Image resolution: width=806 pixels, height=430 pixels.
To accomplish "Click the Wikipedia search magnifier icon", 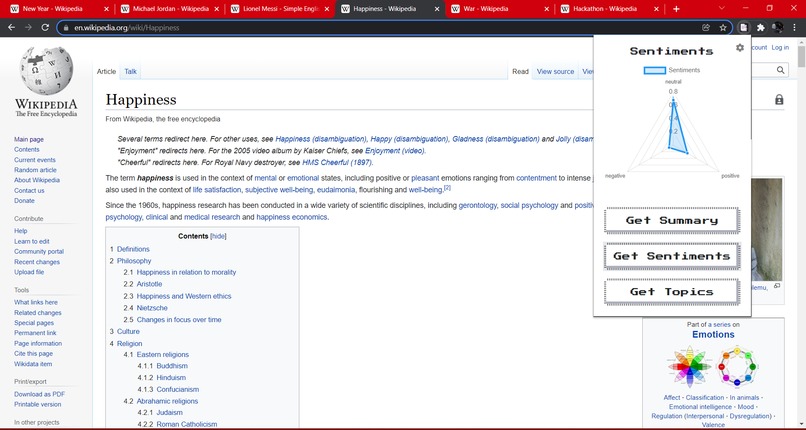I will pyautogui.click(x=780, y=70).
